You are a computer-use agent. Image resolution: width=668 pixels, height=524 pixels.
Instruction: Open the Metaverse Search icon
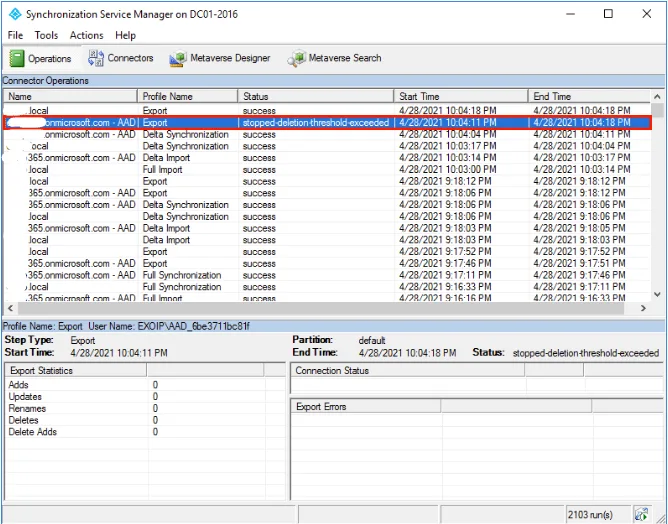coord(297,59)
